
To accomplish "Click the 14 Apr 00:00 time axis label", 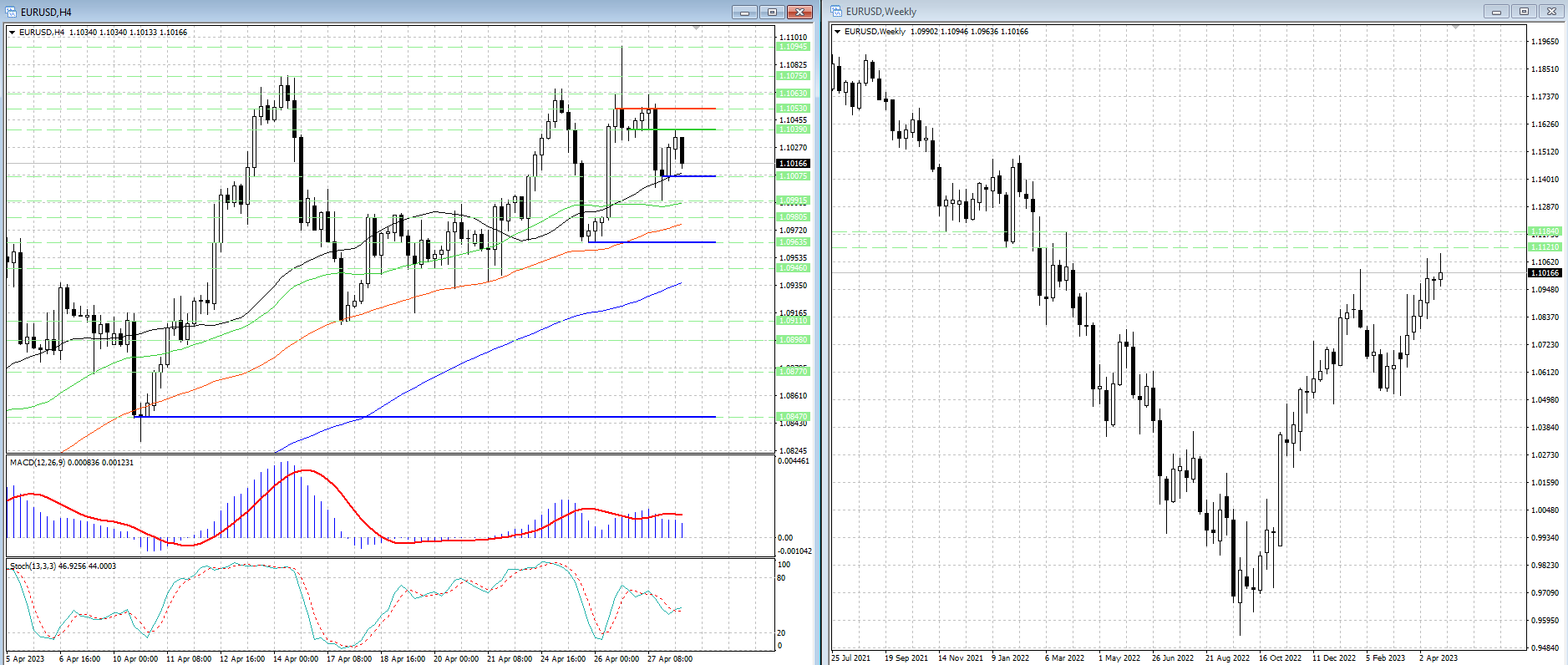I will pyautogui.click(x=296, y=659).
